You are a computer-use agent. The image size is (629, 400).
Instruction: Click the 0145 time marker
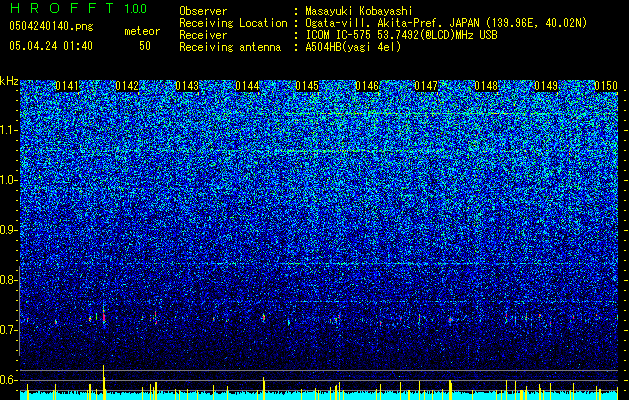coord(307,86)
